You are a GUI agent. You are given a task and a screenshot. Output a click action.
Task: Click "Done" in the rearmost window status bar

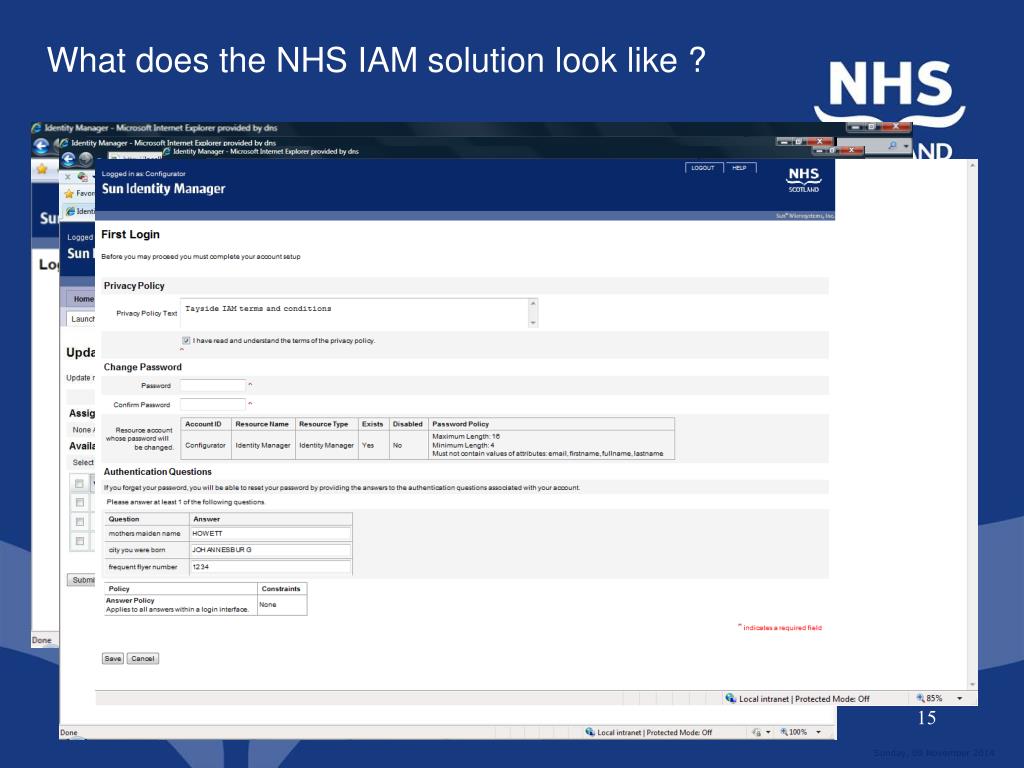click(x=42, y=640)
